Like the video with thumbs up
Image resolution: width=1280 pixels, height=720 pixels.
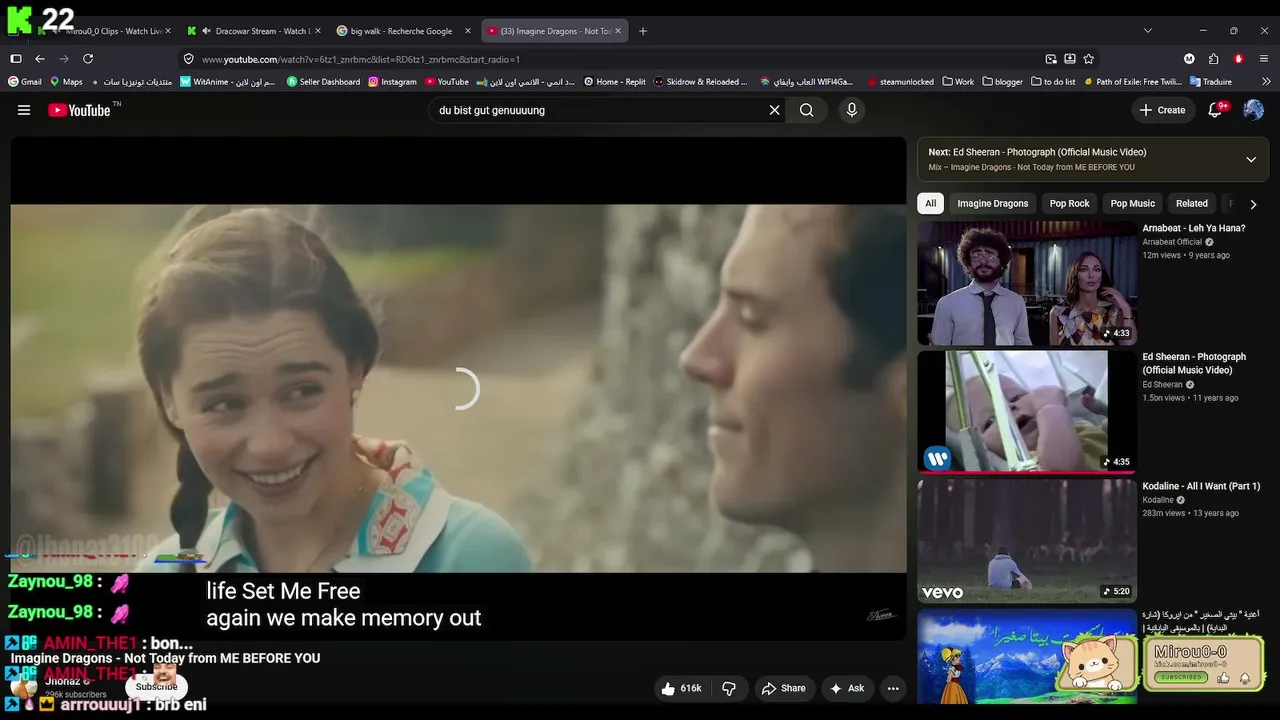point(681,688)
